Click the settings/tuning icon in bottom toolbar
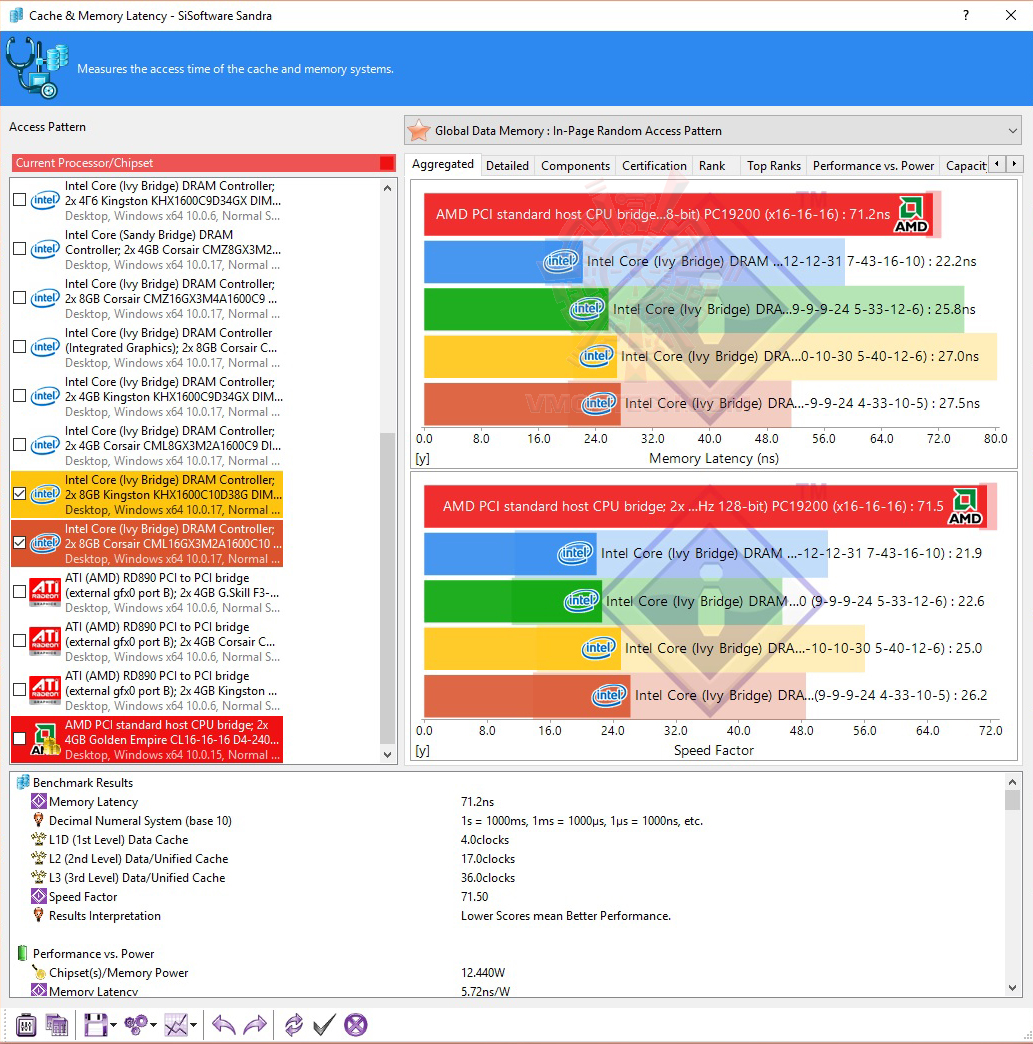 (25, 1025)
